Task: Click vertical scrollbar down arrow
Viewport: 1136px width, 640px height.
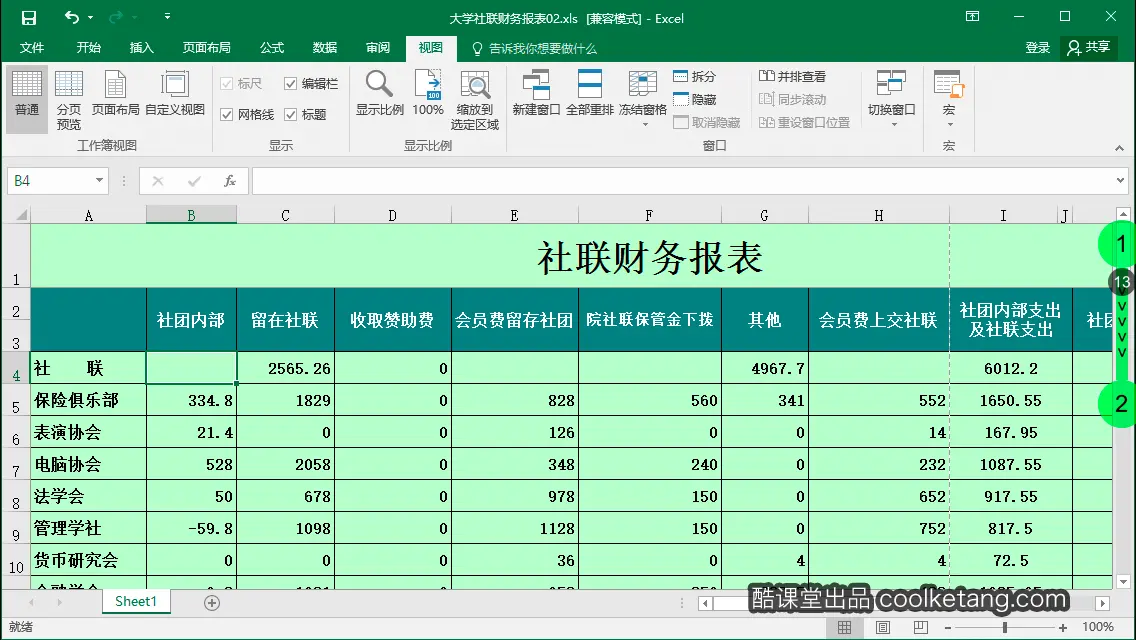Action: tap(1123, 581)
